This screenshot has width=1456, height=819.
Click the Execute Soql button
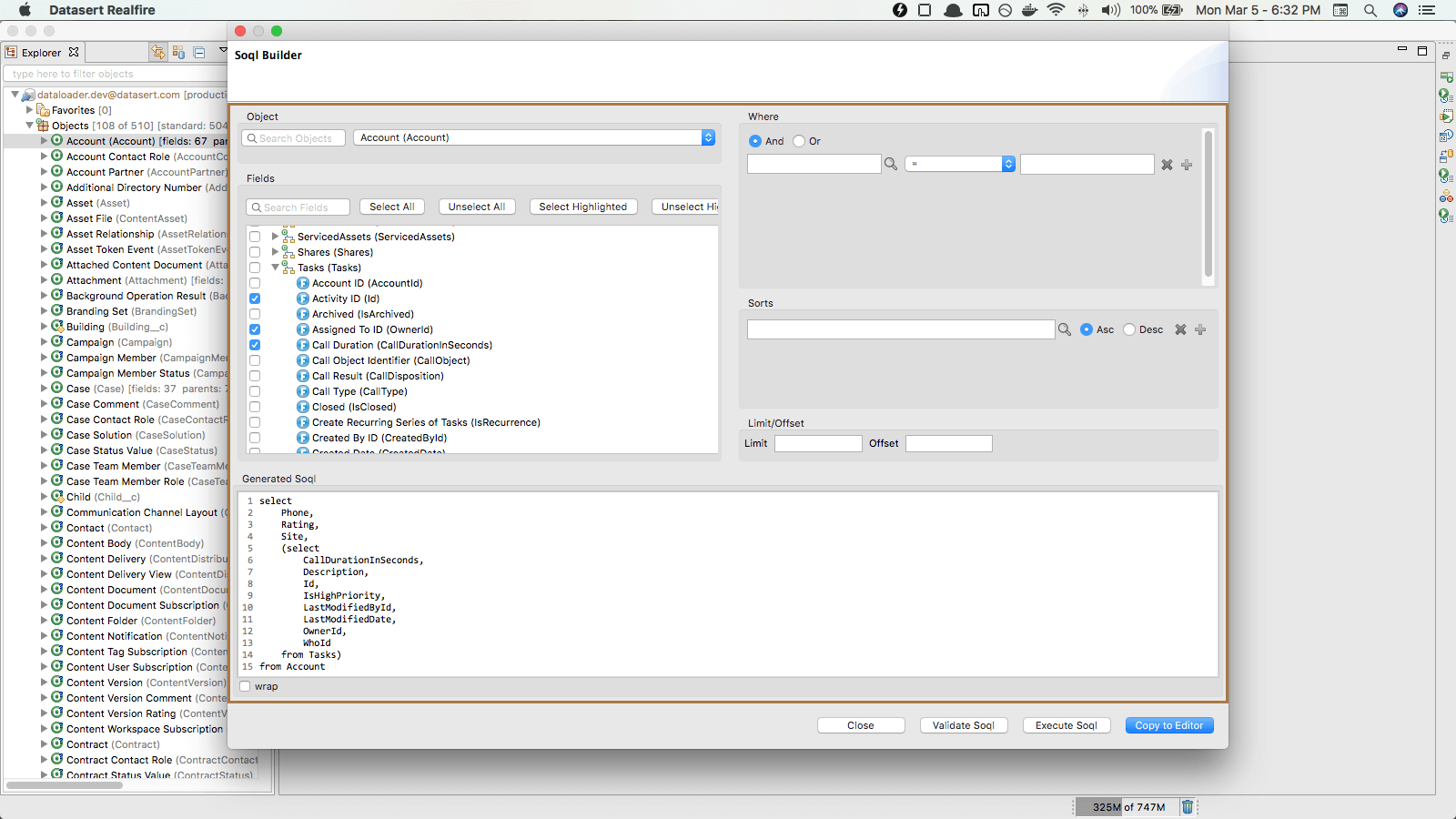[x=1067, y=725]
